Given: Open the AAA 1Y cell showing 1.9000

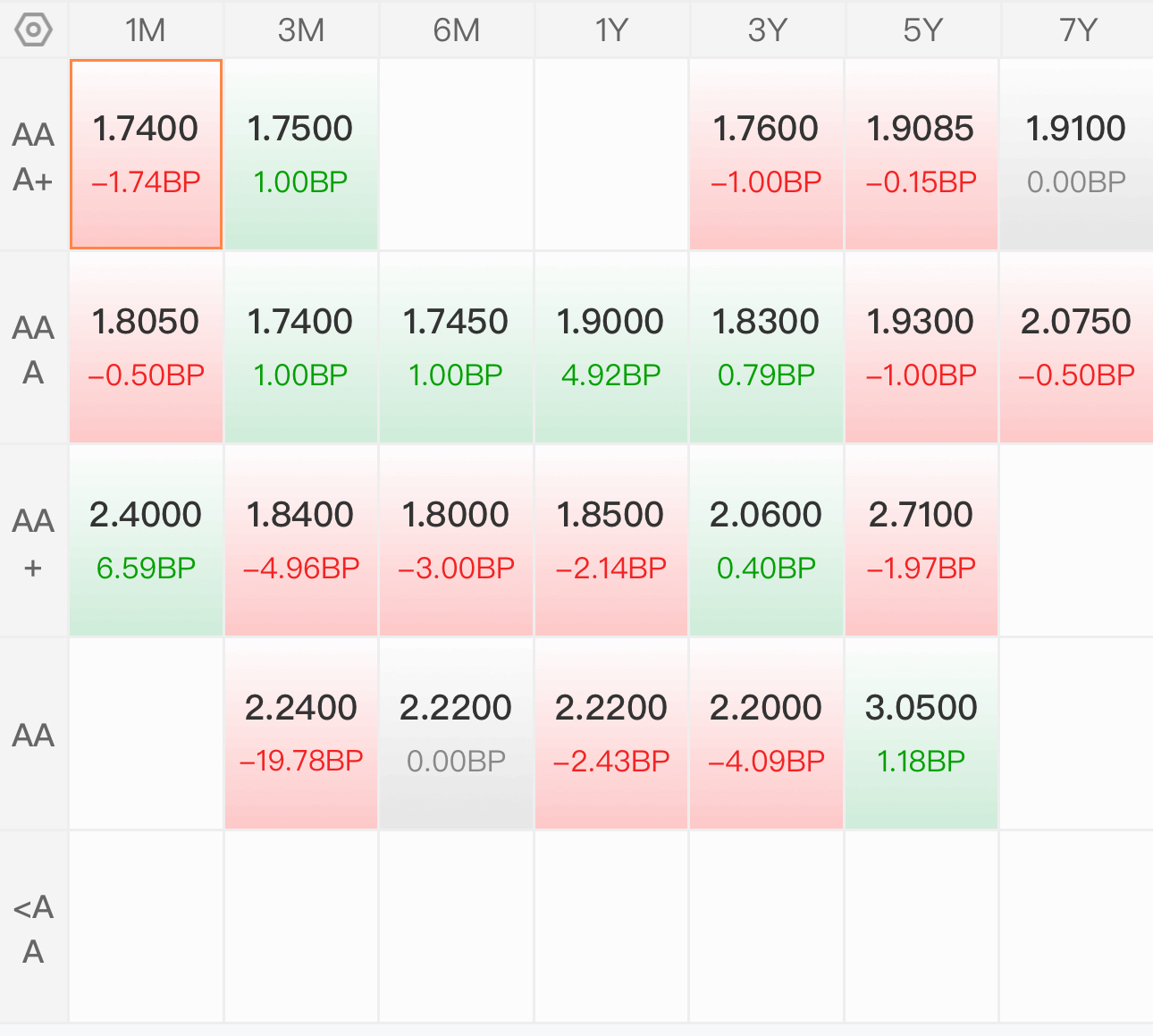Looking at the screenshot, I should 611,348.
